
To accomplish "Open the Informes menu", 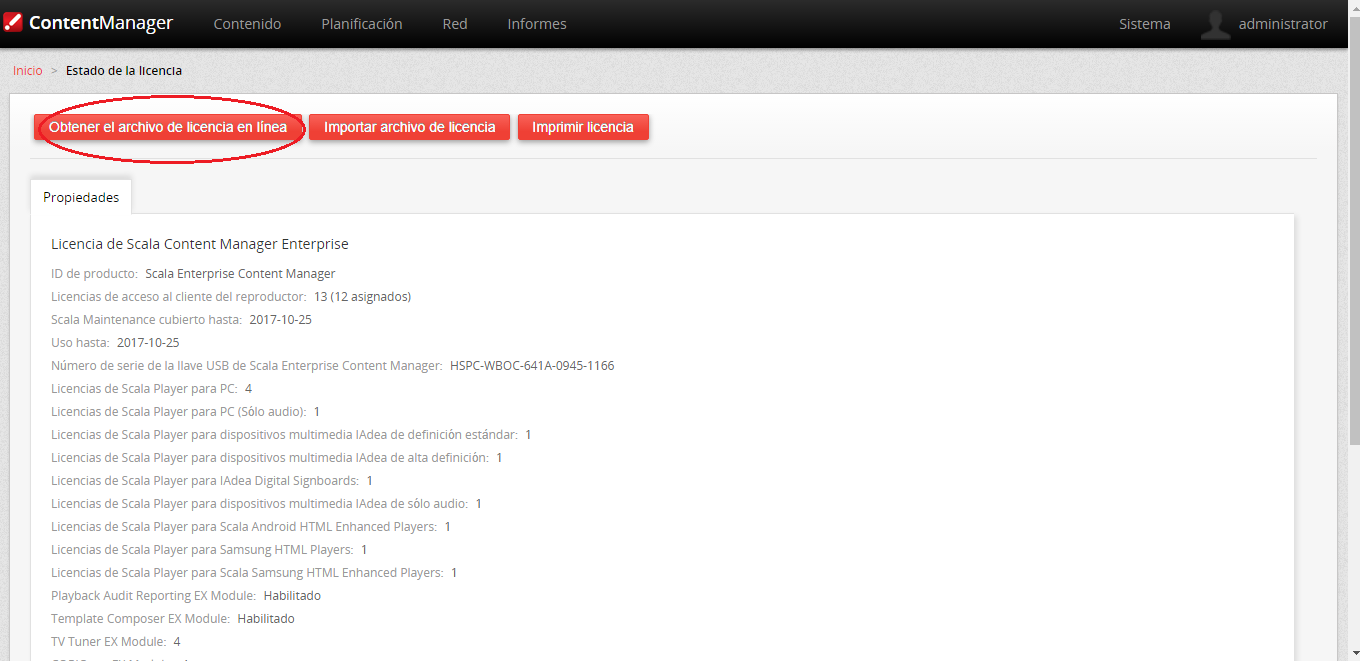I will (537, 24).
